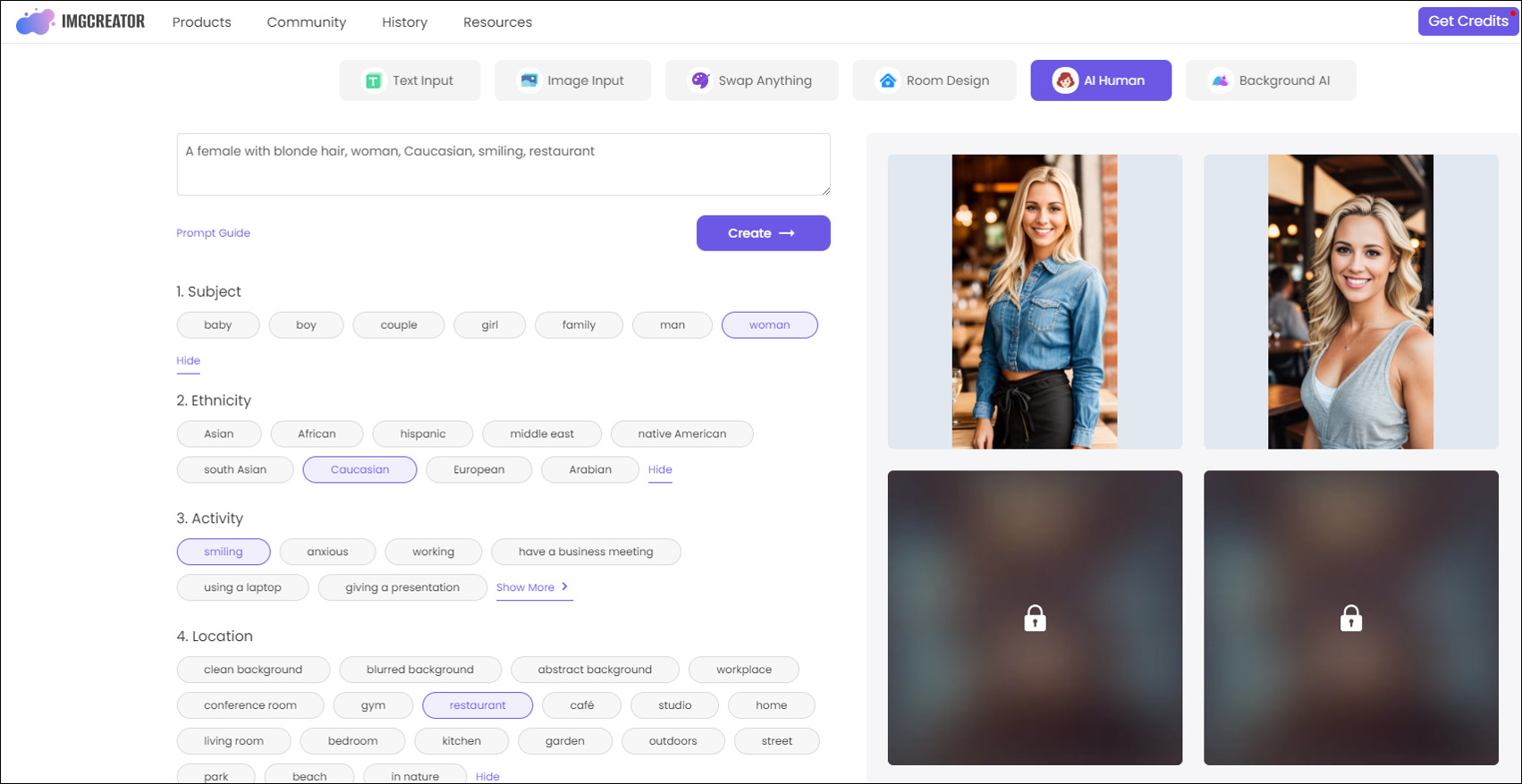Click the lock icon on fourth image

[1351, 618]
